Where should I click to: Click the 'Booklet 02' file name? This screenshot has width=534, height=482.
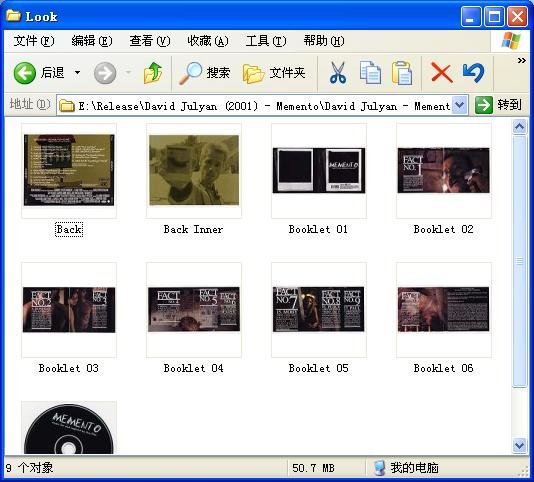click(443, 229)
